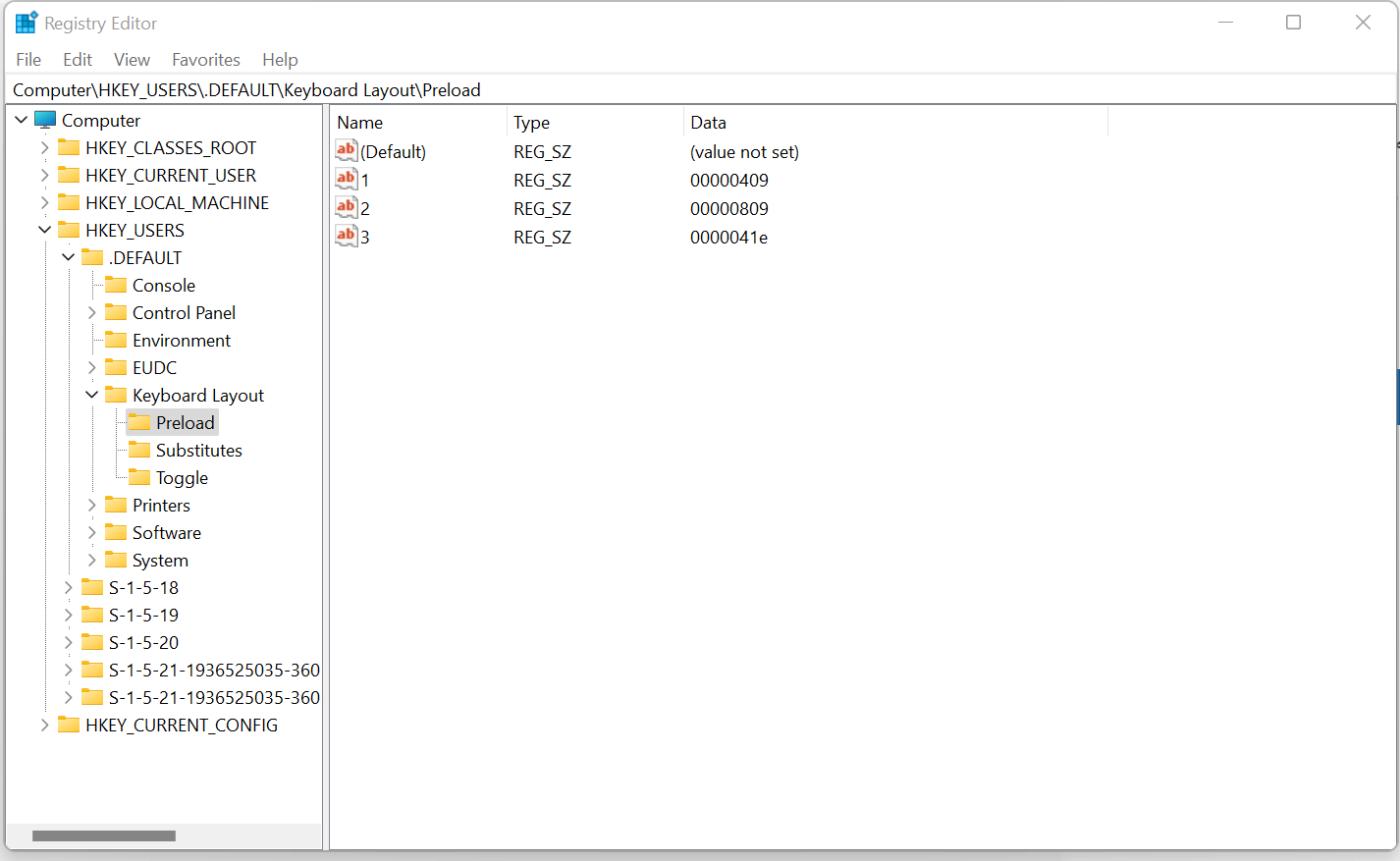Click the Preload open folder icon
This screenshot has width=1400, height=861.
point(139,422)
